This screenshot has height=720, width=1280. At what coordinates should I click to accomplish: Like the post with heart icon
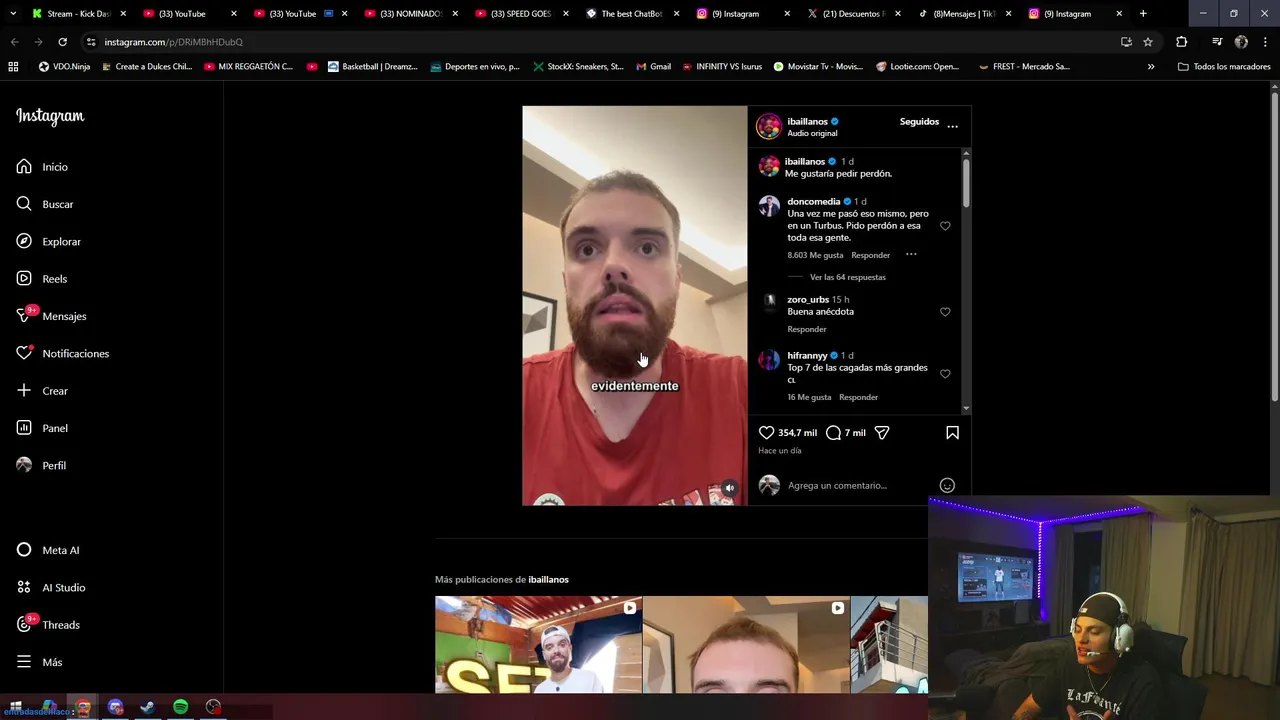pos(766,433)
